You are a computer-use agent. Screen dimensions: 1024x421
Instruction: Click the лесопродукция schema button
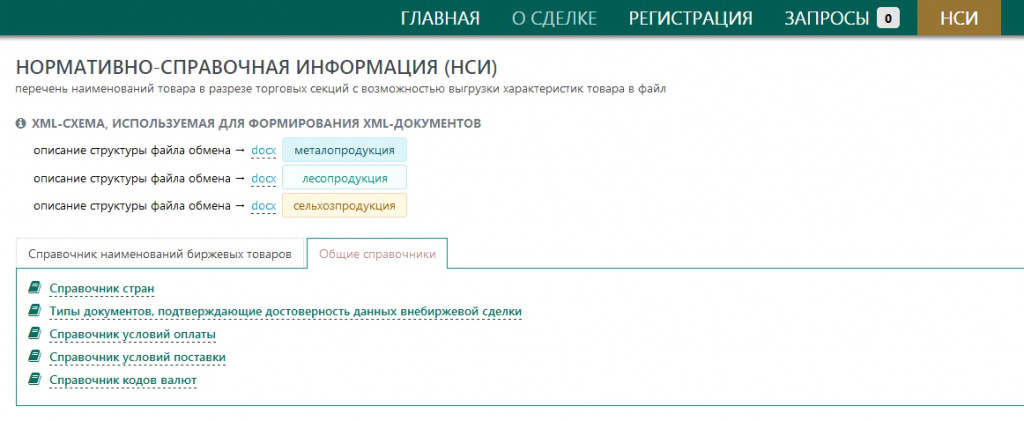344,178
